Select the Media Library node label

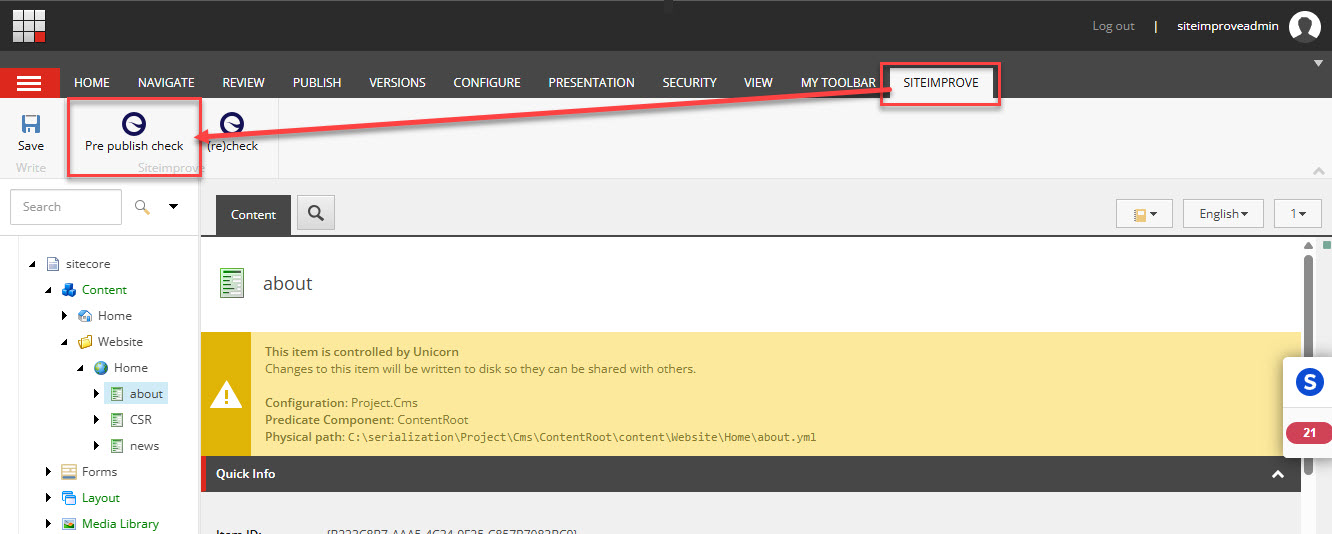tap(120, 524)
